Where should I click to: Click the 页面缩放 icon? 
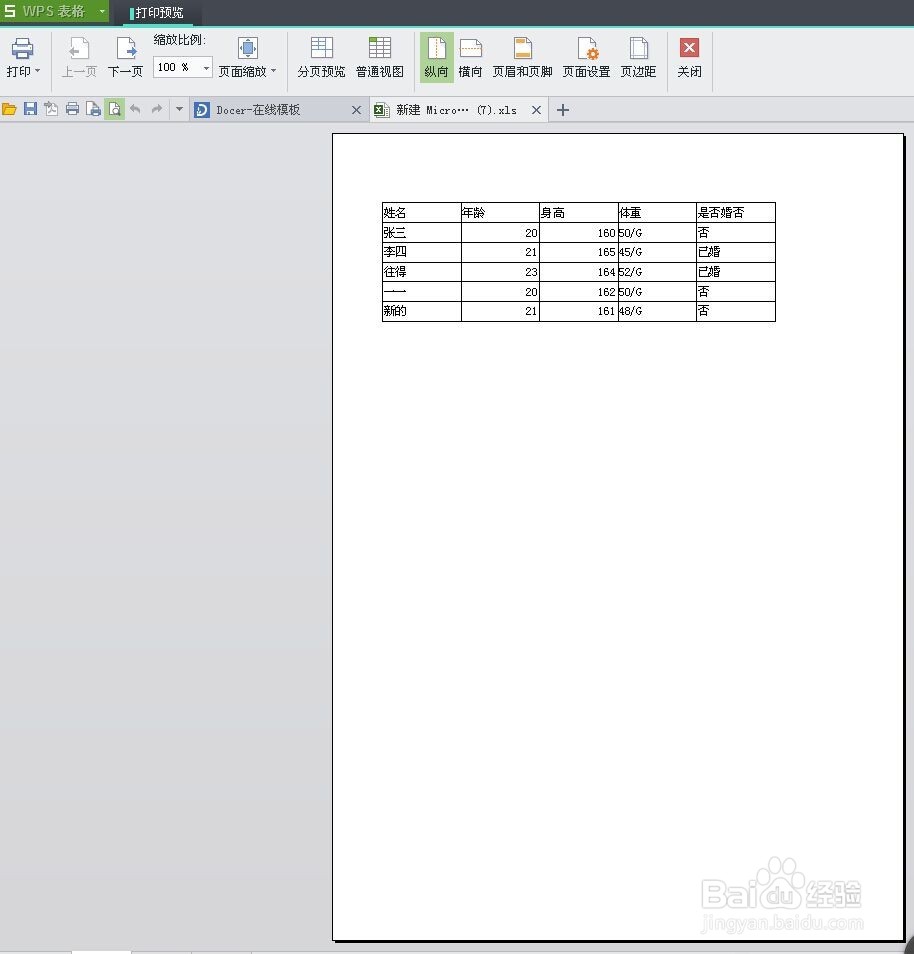click(248, 48)
